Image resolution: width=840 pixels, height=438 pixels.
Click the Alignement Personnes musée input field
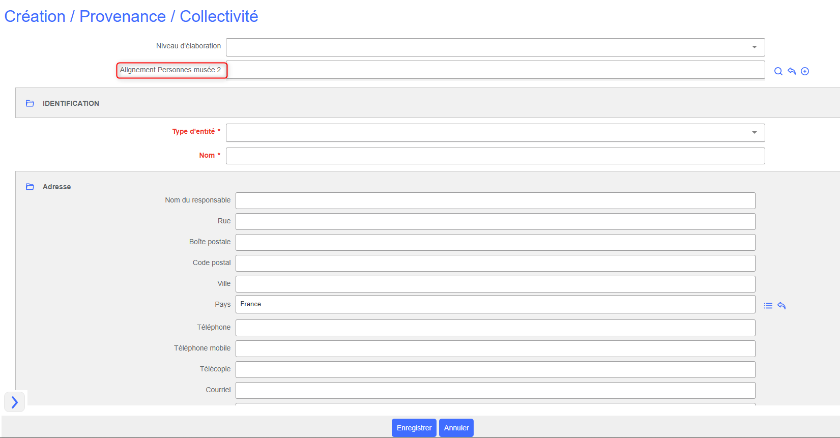tap(495, 70)
